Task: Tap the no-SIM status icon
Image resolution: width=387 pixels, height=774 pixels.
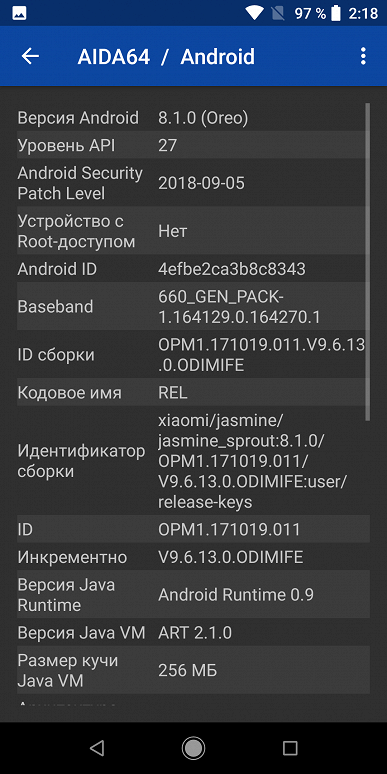Action: pyautogui.click(x=278, y=13)
